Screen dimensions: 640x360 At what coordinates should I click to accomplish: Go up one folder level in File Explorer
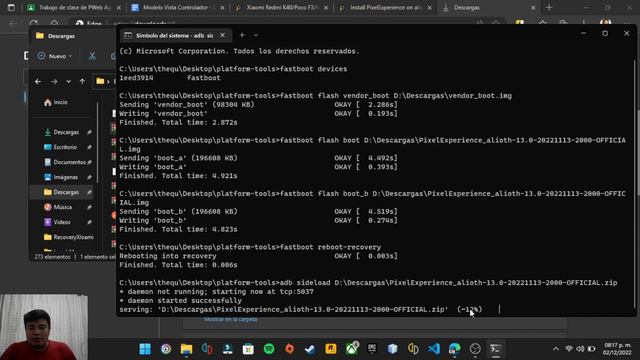[x=82, y=82]
